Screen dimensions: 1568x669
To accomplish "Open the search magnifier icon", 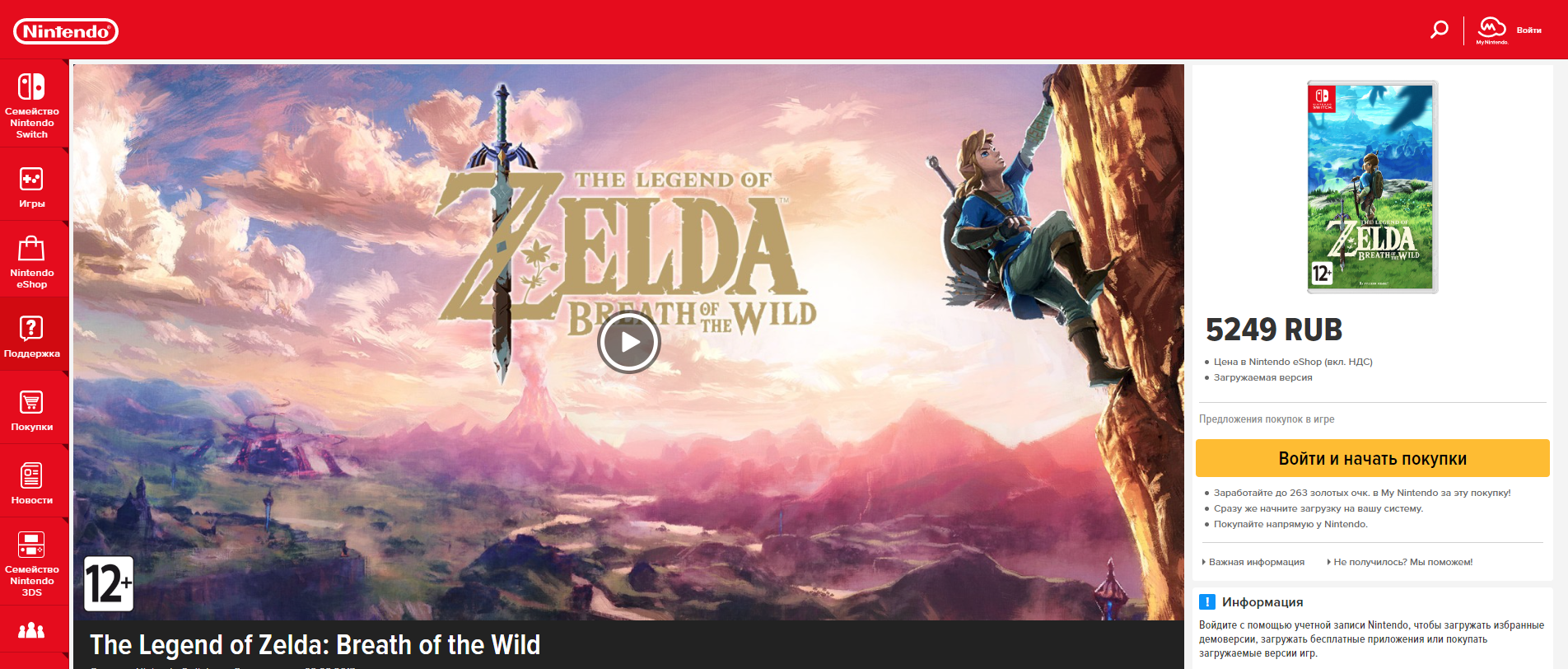I will [1439, 30].
